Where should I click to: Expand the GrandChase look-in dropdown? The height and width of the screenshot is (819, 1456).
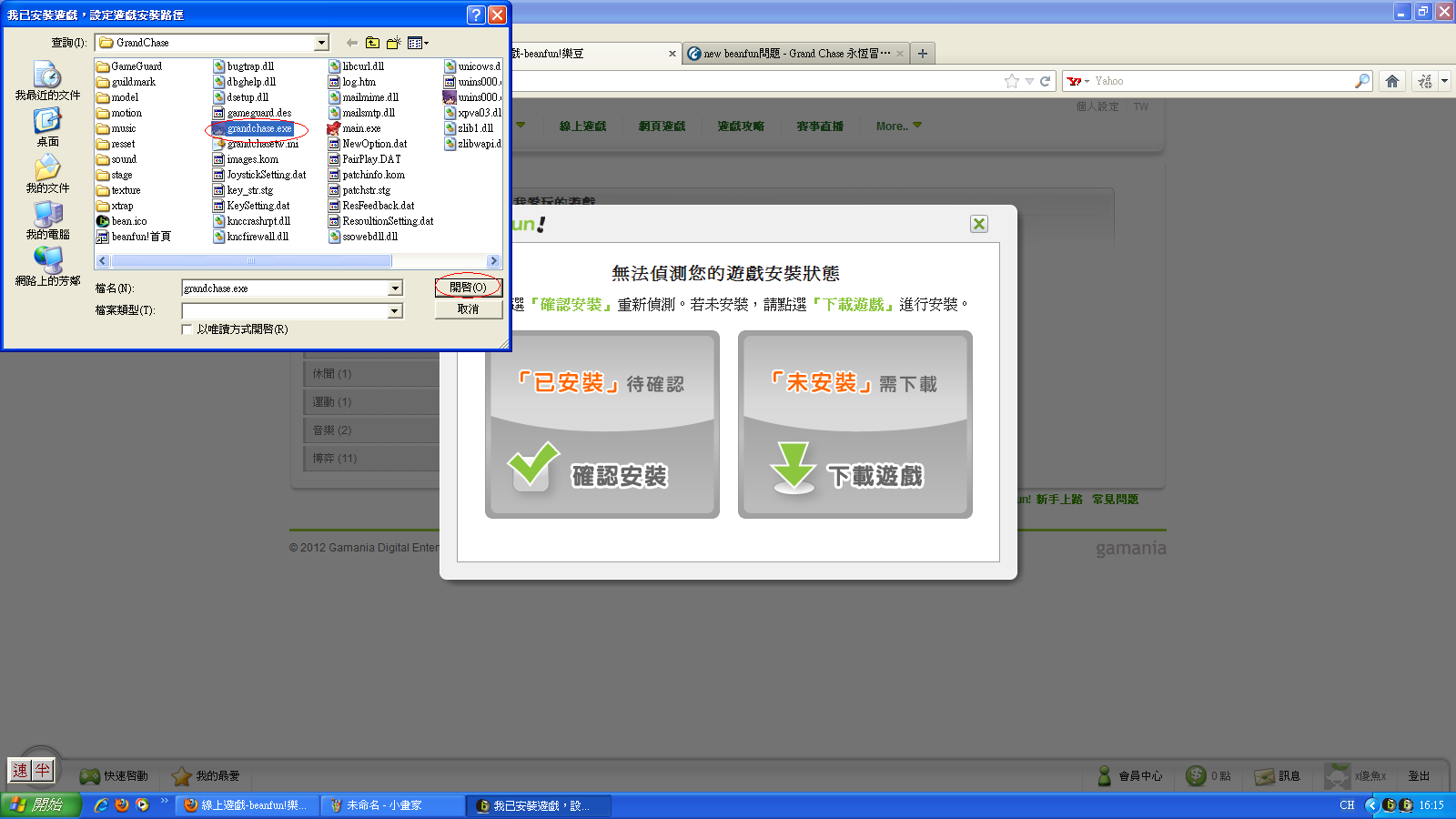[321, 43]
